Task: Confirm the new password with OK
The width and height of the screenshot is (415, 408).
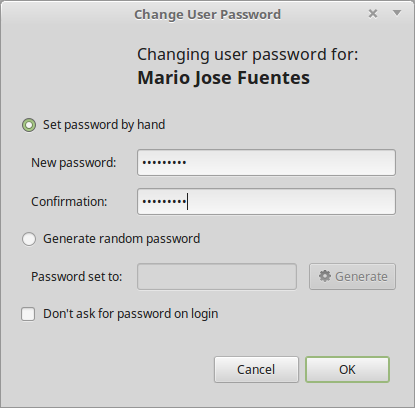Action: 347,369
